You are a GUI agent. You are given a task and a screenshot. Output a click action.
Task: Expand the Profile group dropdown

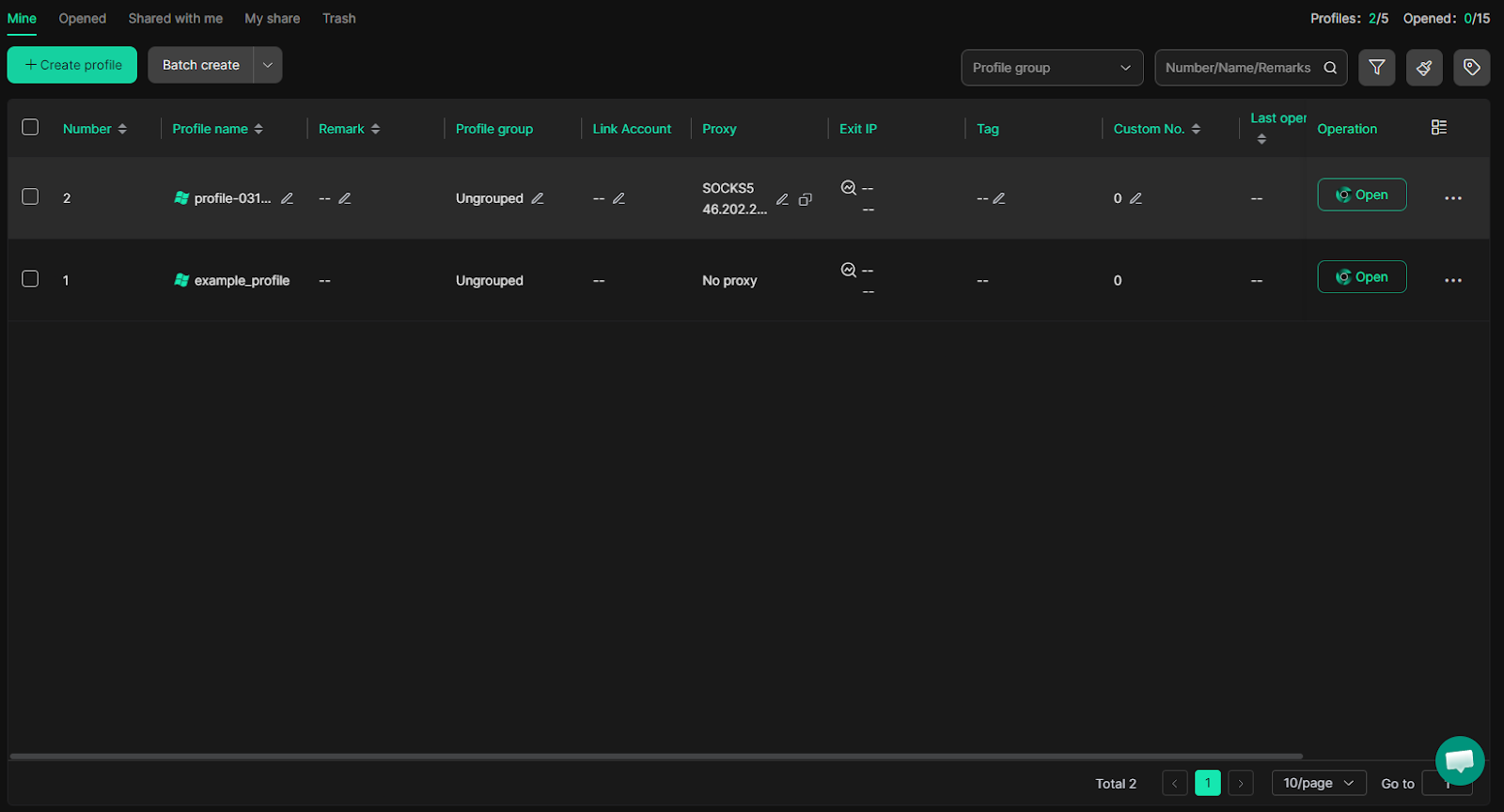point(1051,68)
